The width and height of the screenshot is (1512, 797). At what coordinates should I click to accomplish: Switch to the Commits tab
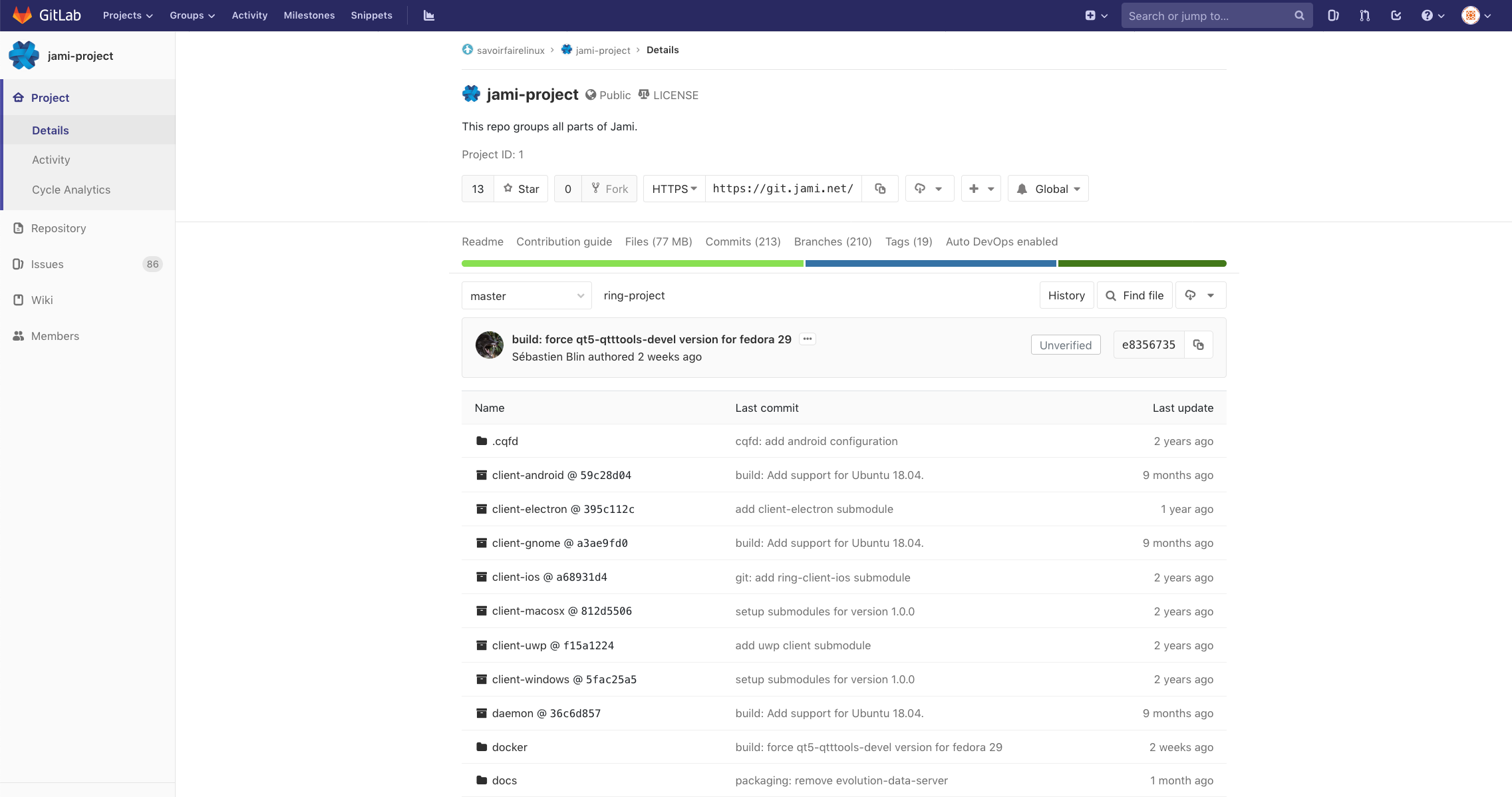click(x=742, y=241)
